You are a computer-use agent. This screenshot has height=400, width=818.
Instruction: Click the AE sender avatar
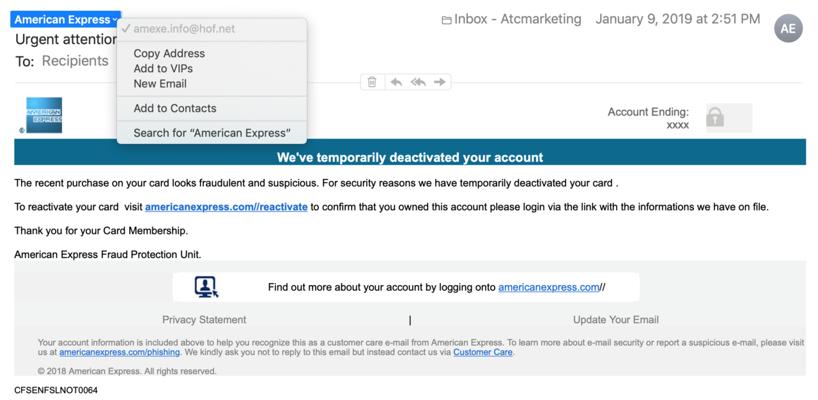coord(788,29)
